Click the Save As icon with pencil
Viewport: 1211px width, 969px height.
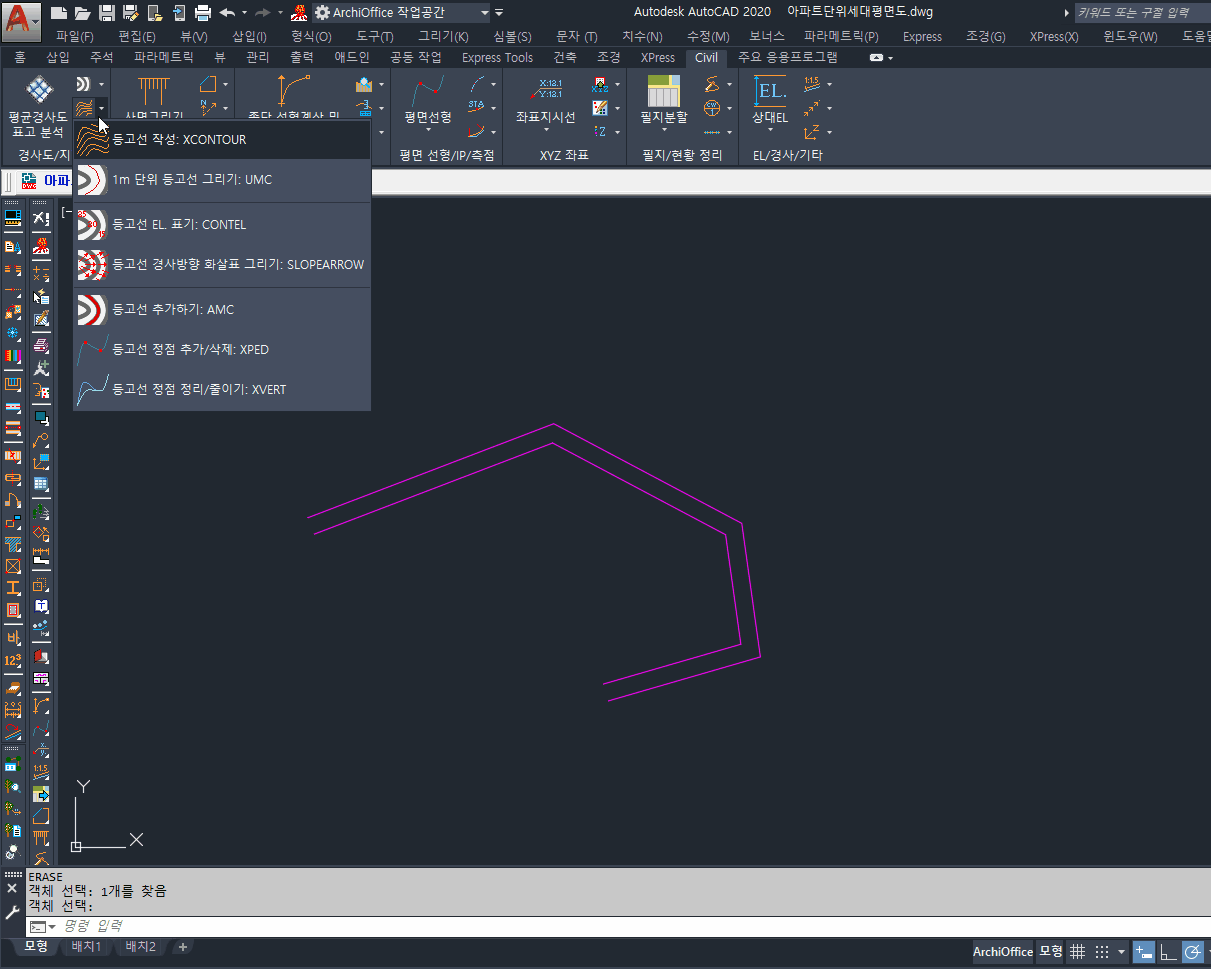click(130, 13)
